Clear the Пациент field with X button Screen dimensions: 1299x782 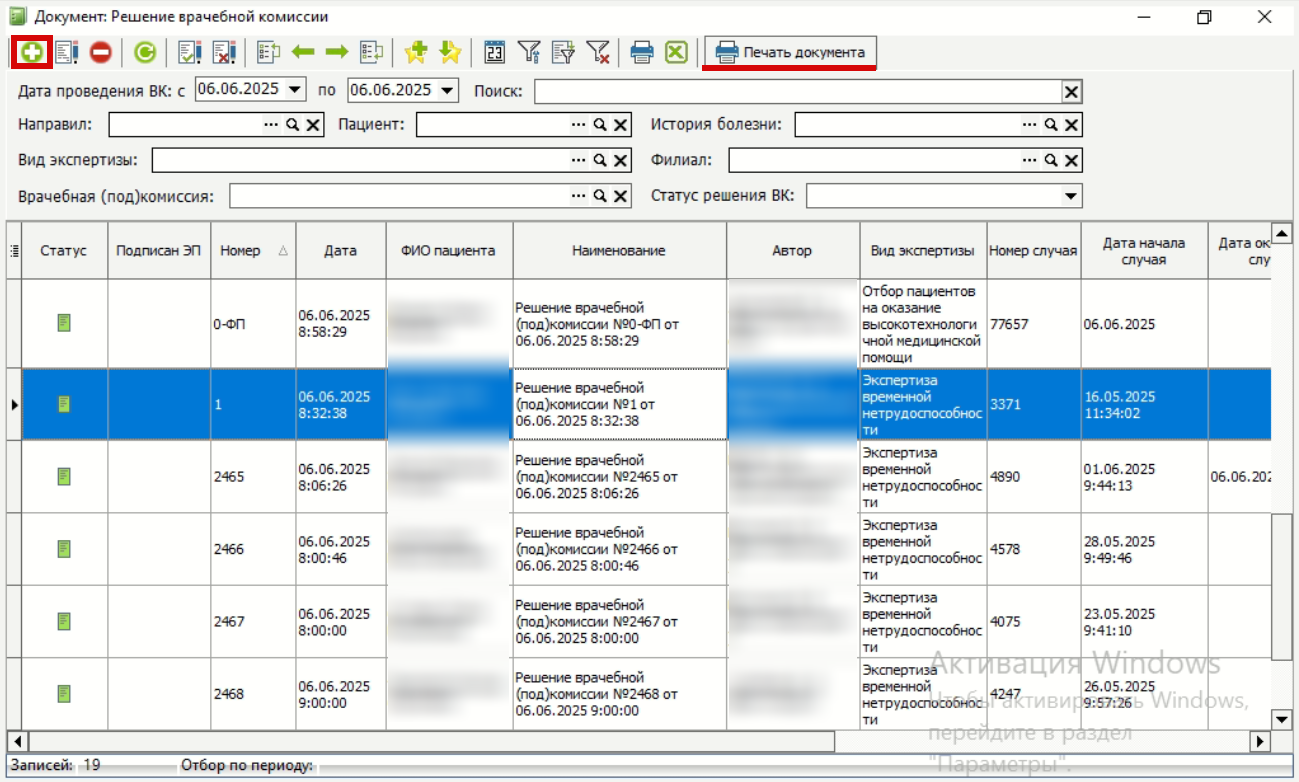(621, 125)
